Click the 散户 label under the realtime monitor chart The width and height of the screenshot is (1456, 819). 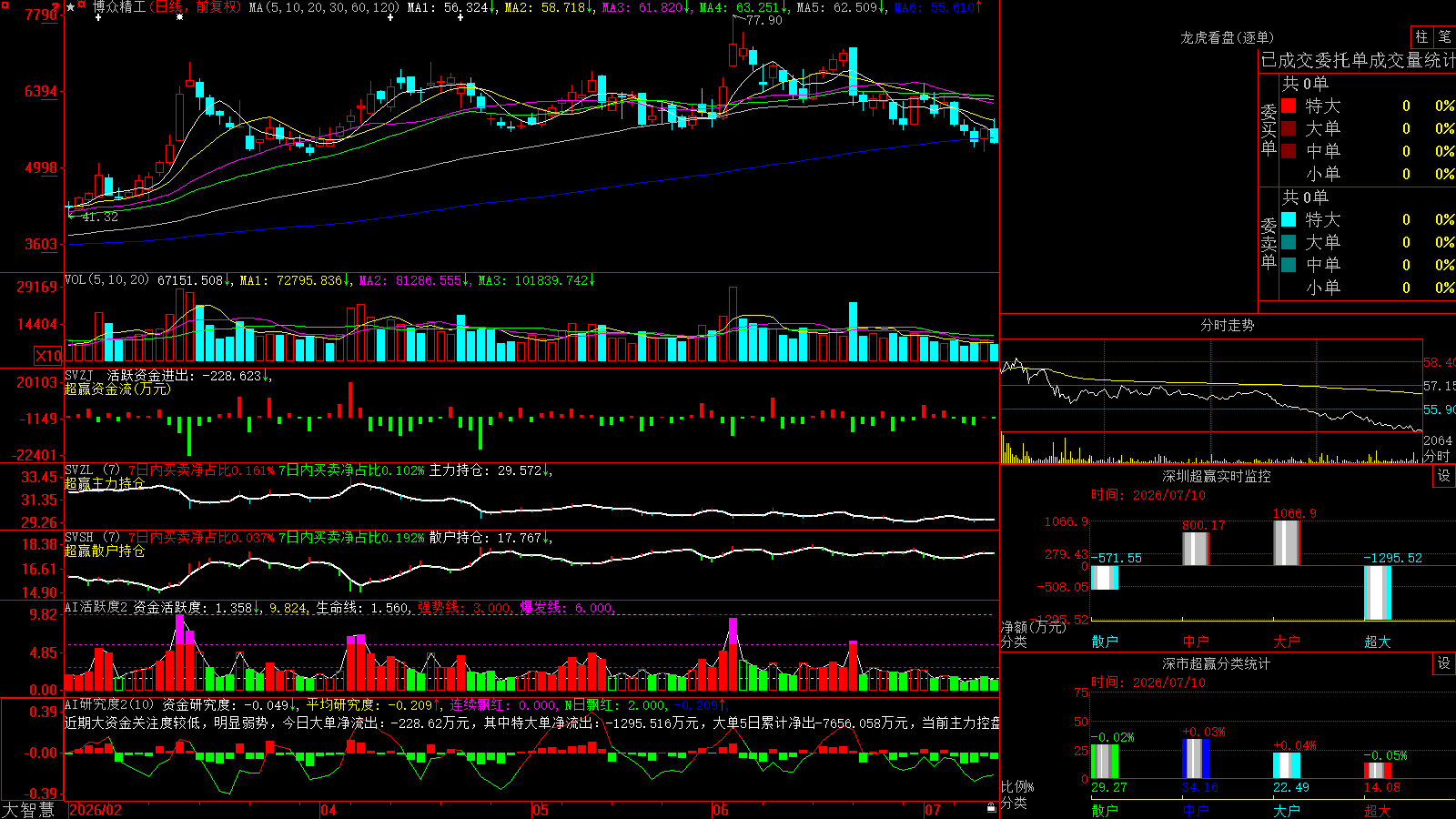tap(1105, 642)
